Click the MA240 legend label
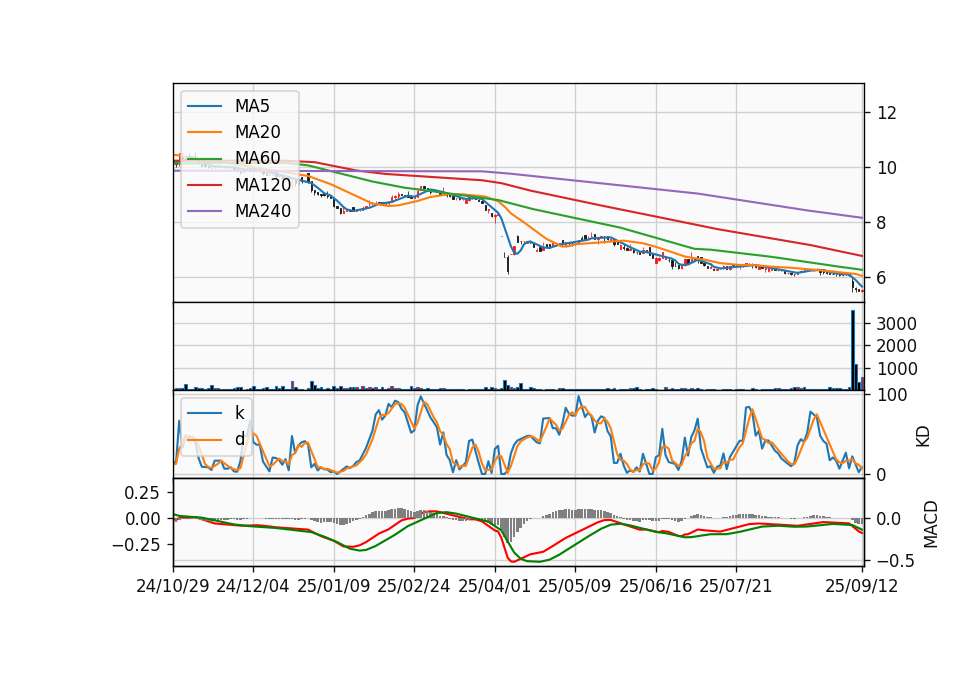This screenshot has height=690, width=960. tap(263, 211)
